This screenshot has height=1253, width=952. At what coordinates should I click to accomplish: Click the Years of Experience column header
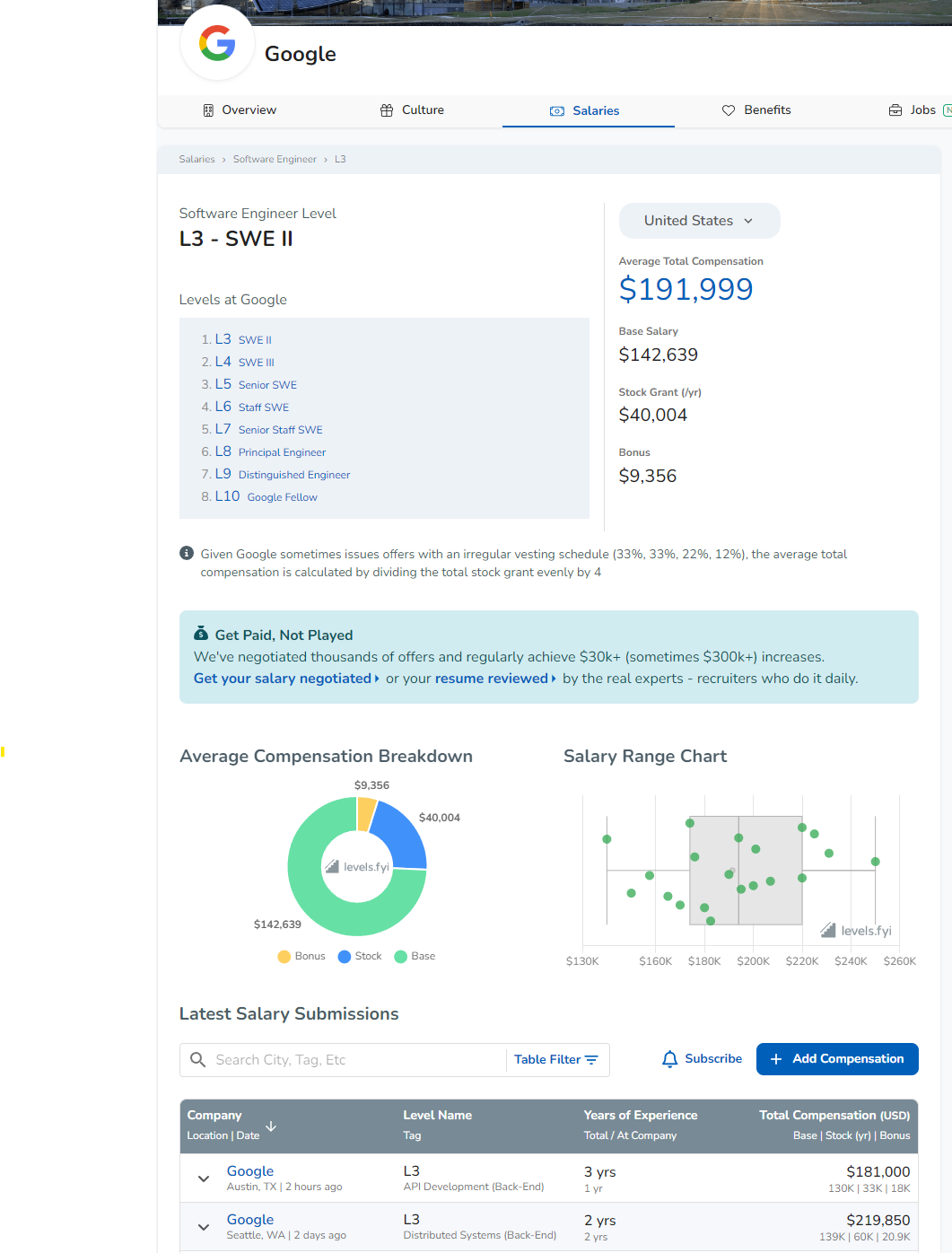pyautogui.click(x=641, y=1115)
